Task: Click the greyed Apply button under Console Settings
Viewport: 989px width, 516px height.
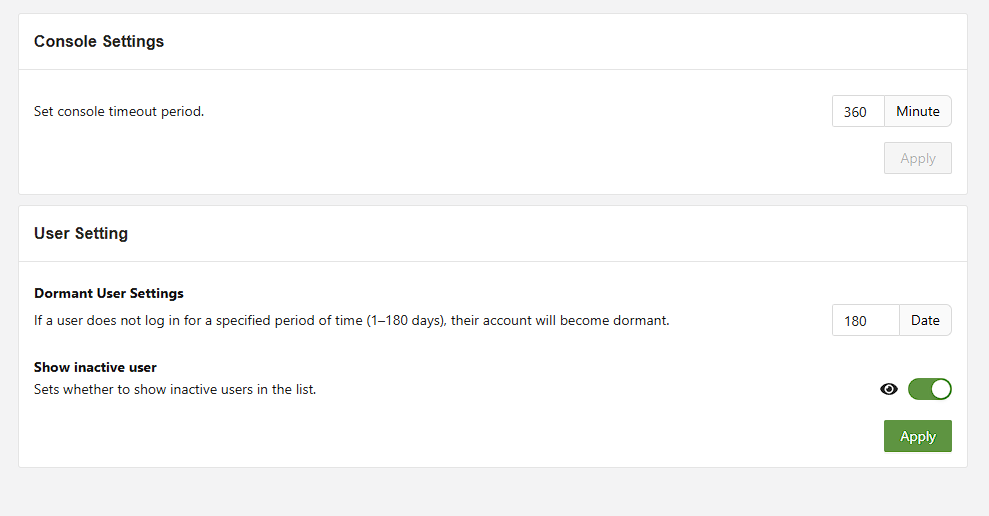Action: pyautogui.click(x=917, y=158)
